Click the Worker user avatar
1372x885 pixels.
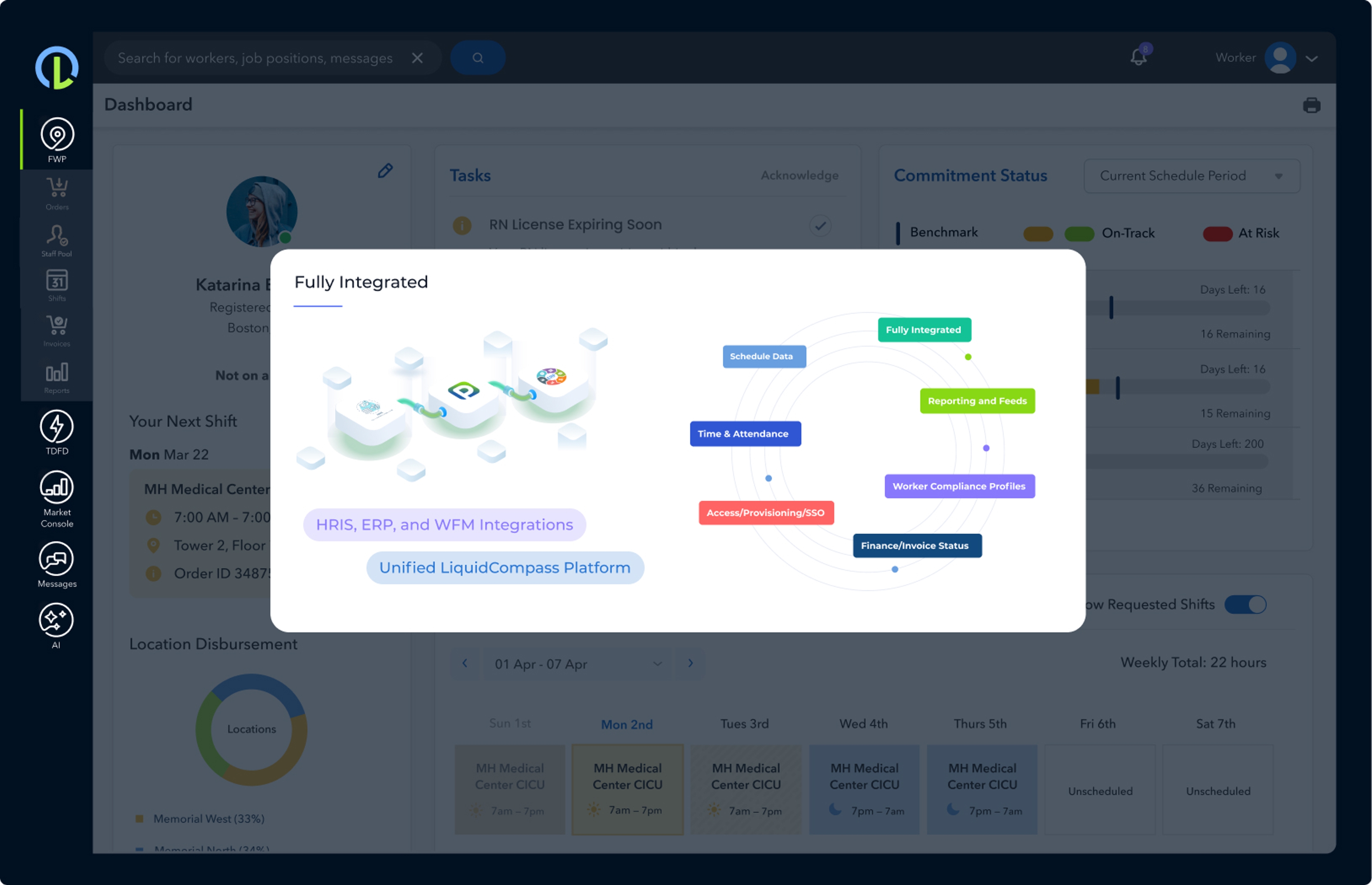pos(1281,58)
